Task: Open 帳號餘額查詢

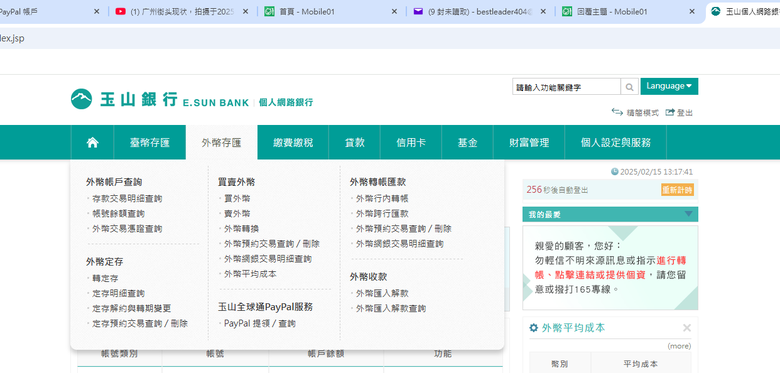Action: (118, 214)
